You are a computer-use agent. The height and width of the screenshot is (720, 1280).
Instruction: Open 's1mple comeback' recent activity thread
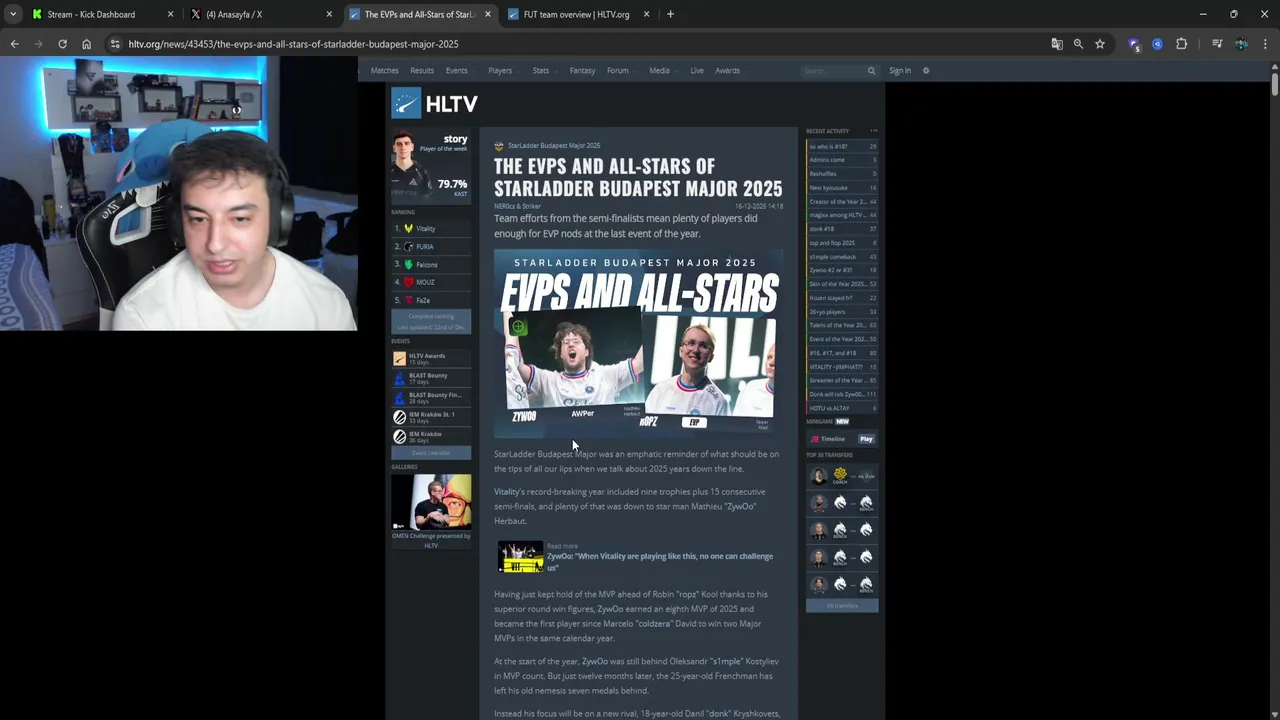(x=842, y=257)
